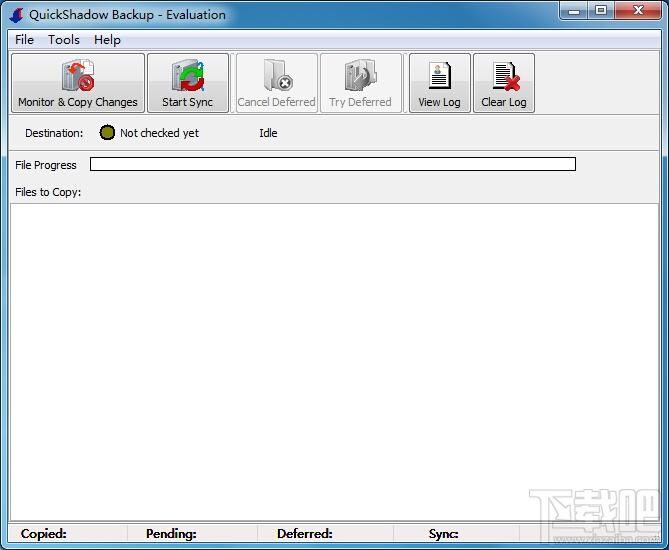Click the Monitor & Copy Changes toolbar button
This screenshot has height=550, width=669.
coord(78,83)
